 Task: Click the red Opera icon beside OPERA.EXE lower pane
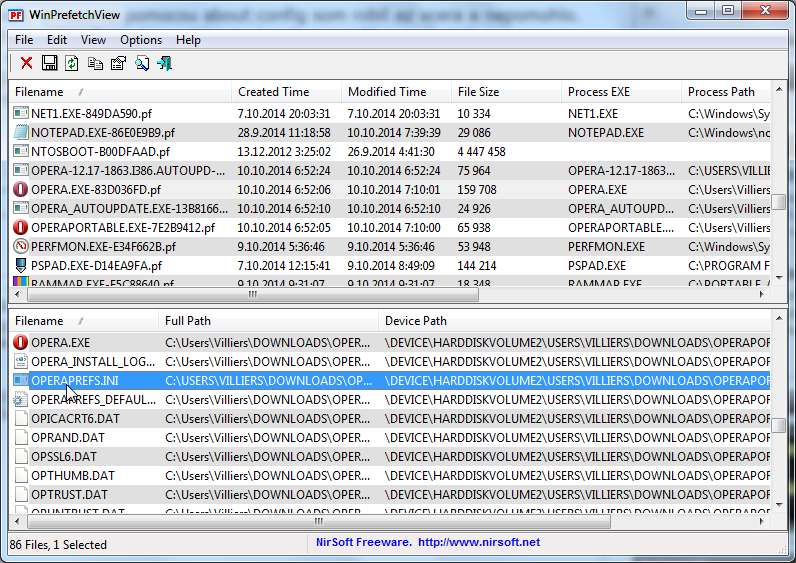(x=20, y=342)
